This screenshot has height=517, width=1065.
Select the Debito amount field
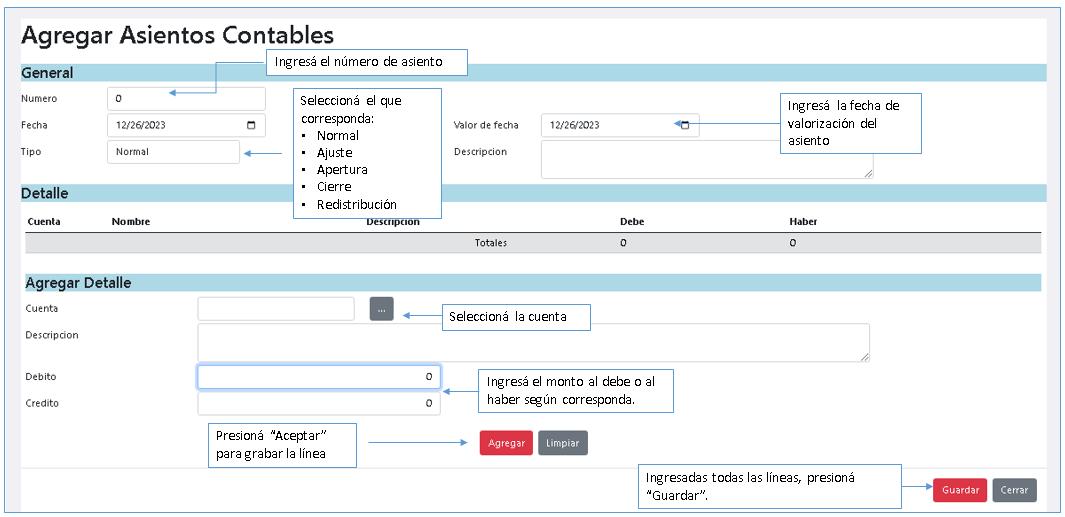pyautogui.click(x=318, y=377)
